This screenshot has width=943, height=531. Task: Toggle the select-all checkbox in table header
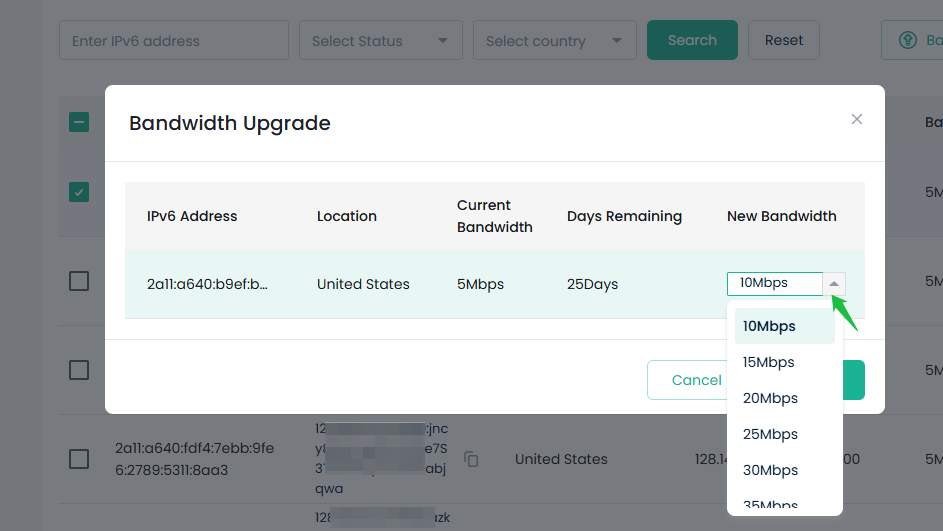click(x=79, y=122)
